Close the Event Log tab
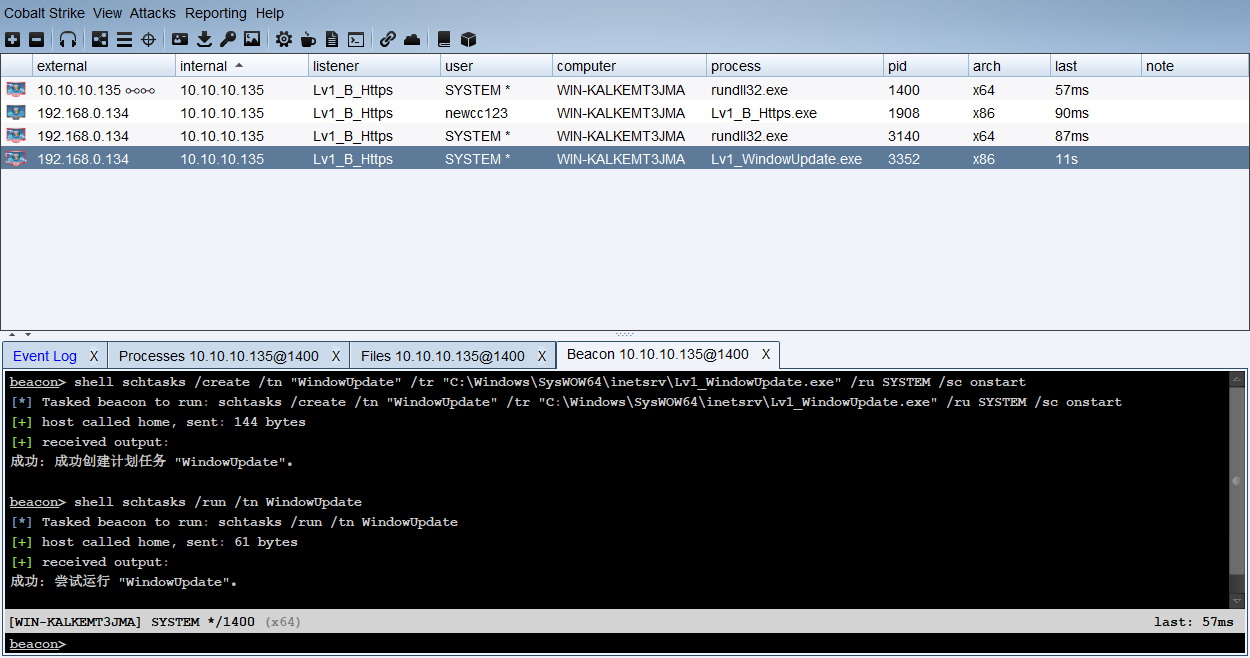 (x=94, y=356)
